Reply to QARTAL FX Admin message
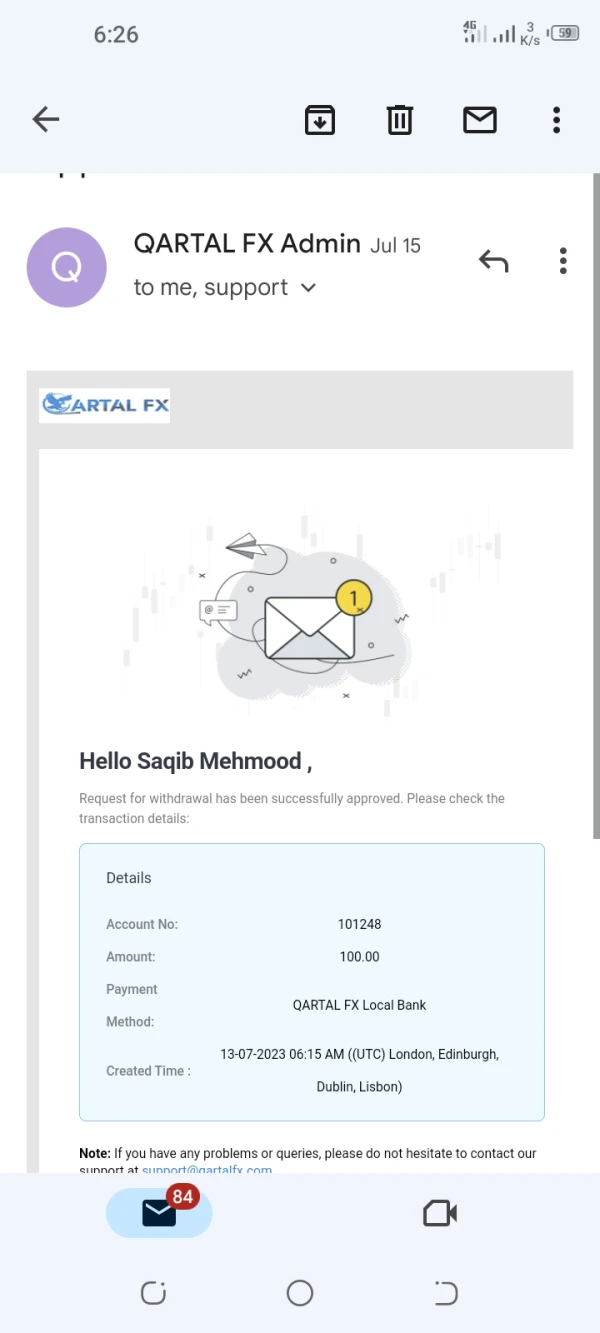Image resolution: width=600 pixels, height=1333 pixels. point(494,262)
